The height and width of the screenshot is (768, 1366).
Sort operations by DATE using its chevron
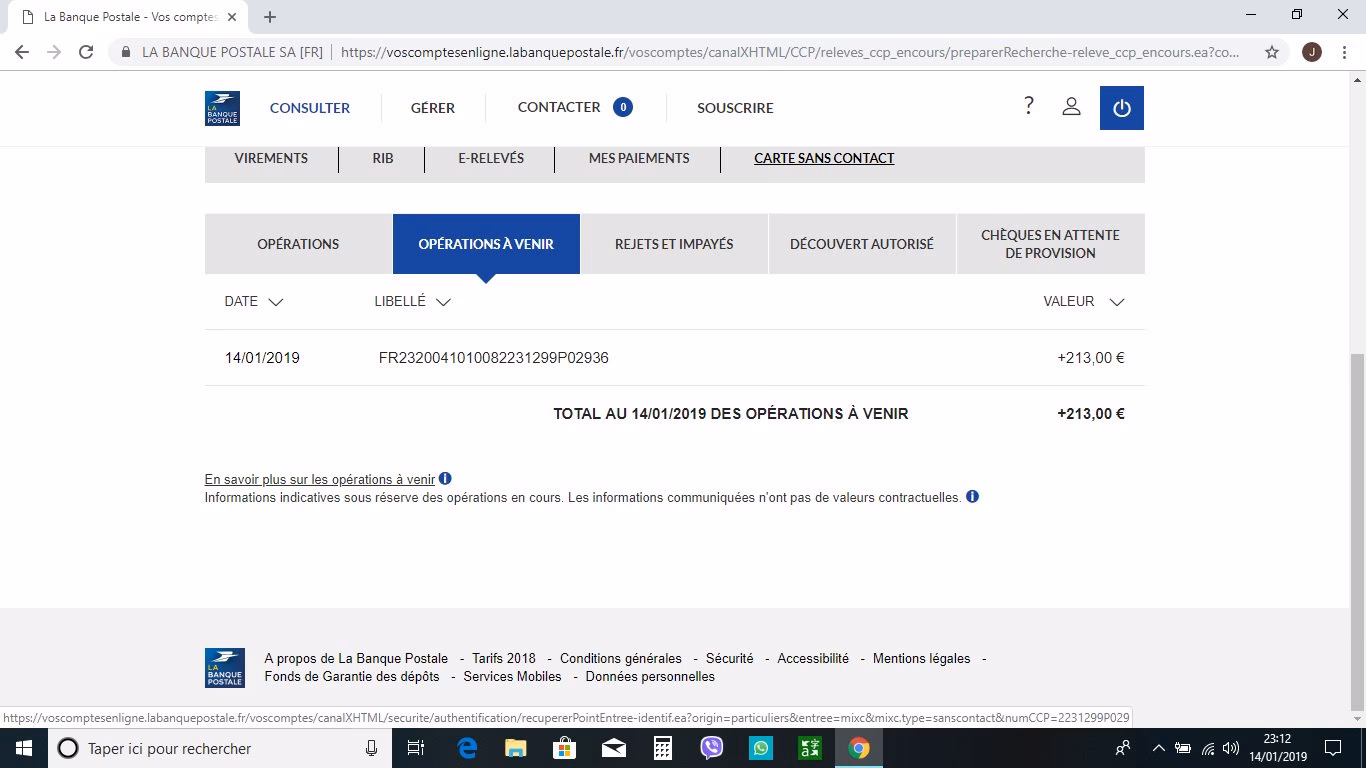tap(276, 302)
